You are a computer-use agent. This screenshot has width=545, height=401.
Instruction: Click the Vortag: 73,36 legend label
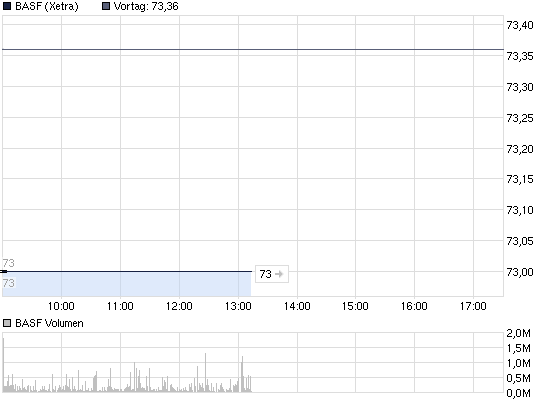click(146, 6)
